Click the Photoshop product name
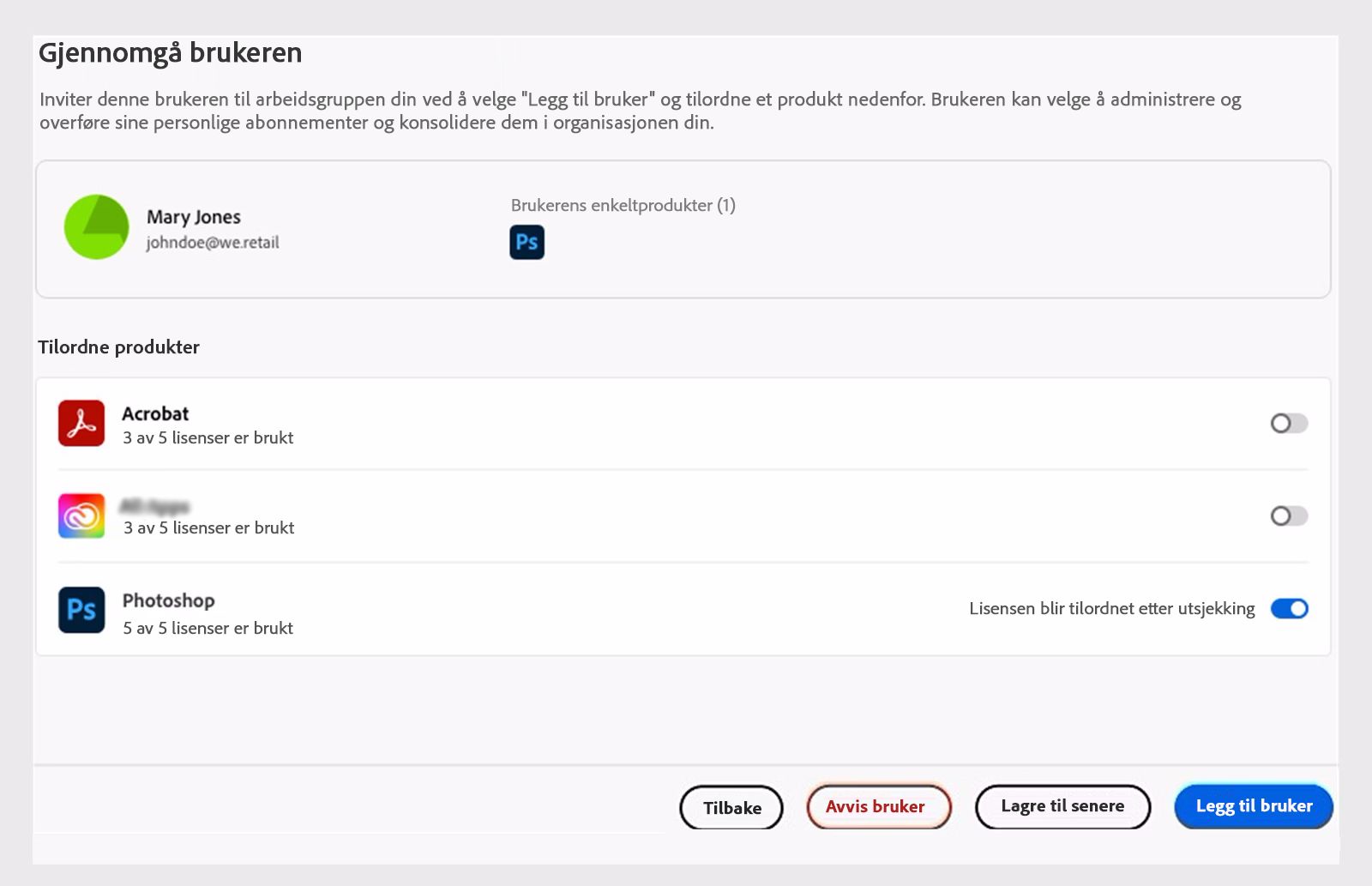Image resolution: width=1372 pixels, height=886 pixels. (x=168, y=600)
